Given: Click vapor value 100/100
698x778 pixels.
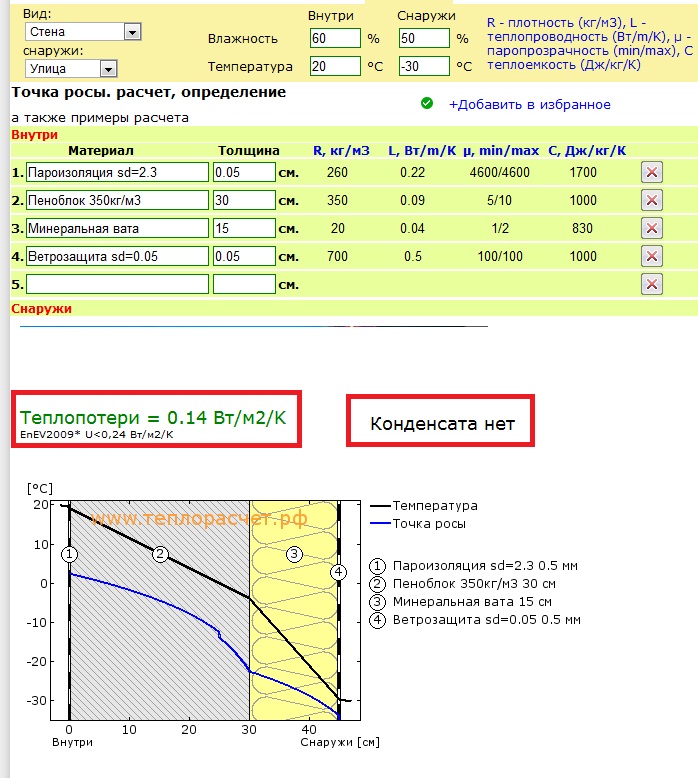Looking at the screenshot, I should (x=500, y=257).
